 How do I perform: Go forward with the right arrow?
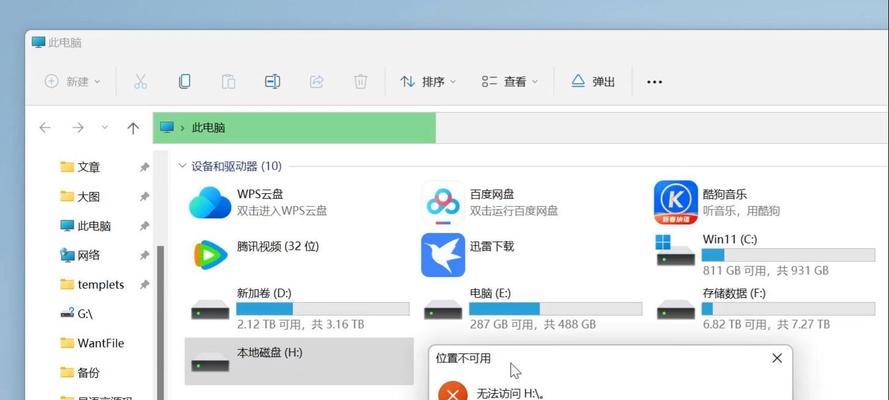point(78,128)
